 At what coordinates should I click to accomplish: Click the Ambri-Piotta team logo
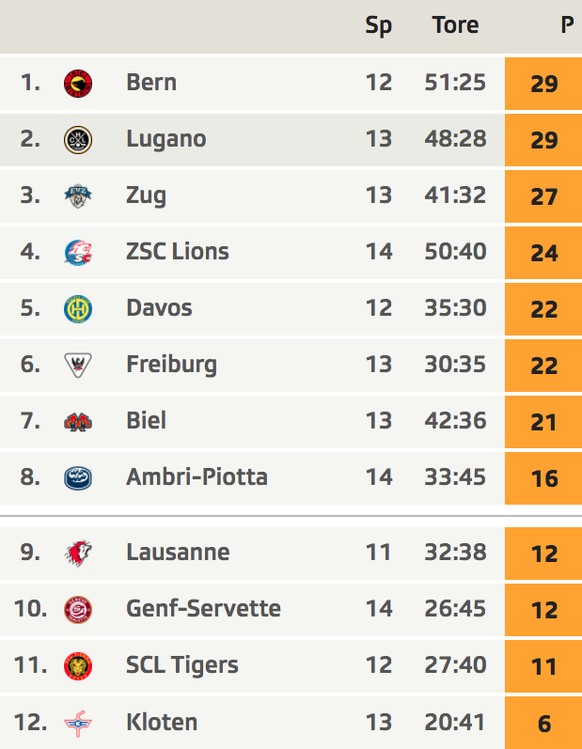coord(78,478)
